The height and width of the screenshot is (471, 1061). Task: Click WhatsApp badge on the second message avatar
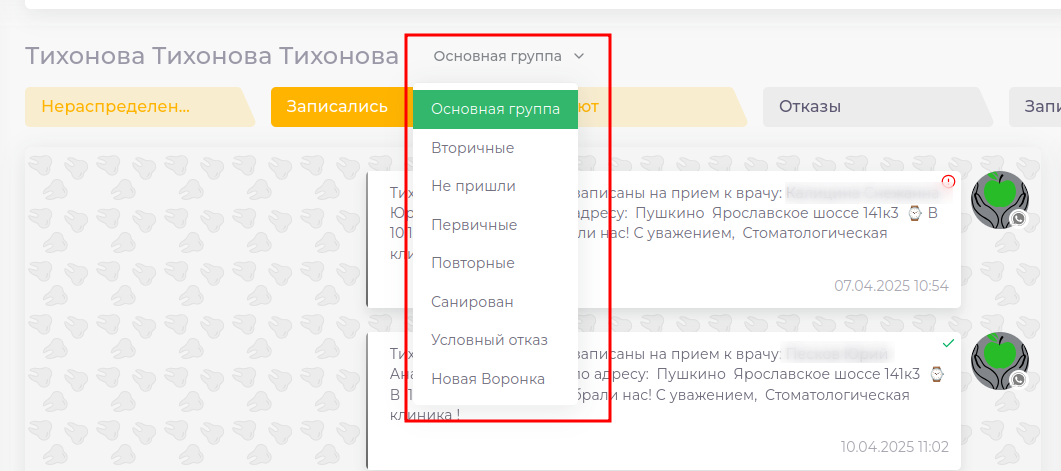pos(1018,380)
